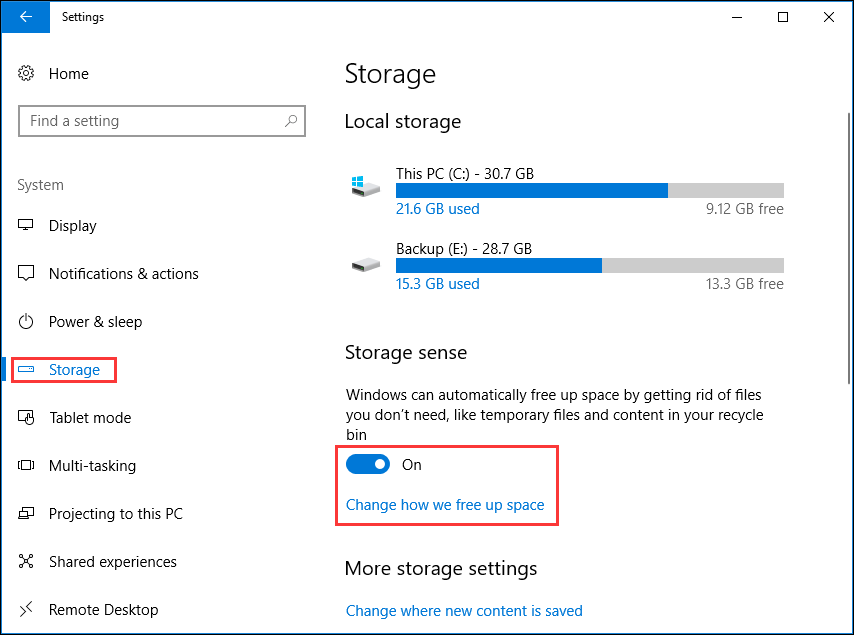The height and width of the screenshot is (635, 854).
Task: Click the This PC (C:) drive icon
Action: (366, 183)
